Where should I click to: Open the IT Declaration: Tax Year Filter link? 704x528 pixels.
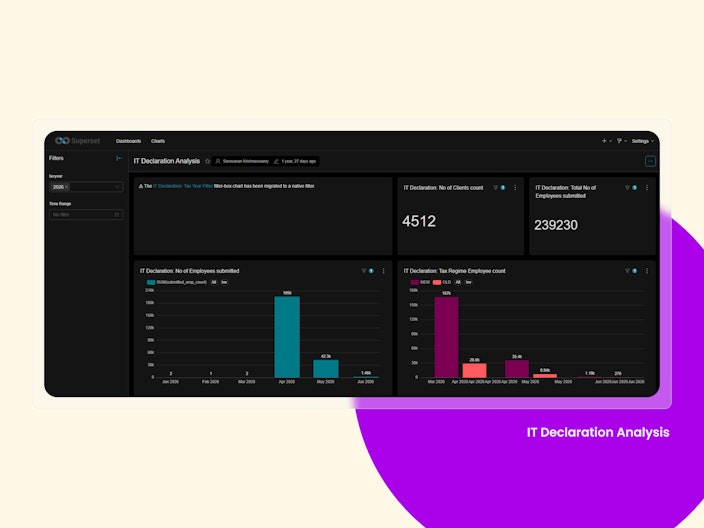click(x=183, y=186)
